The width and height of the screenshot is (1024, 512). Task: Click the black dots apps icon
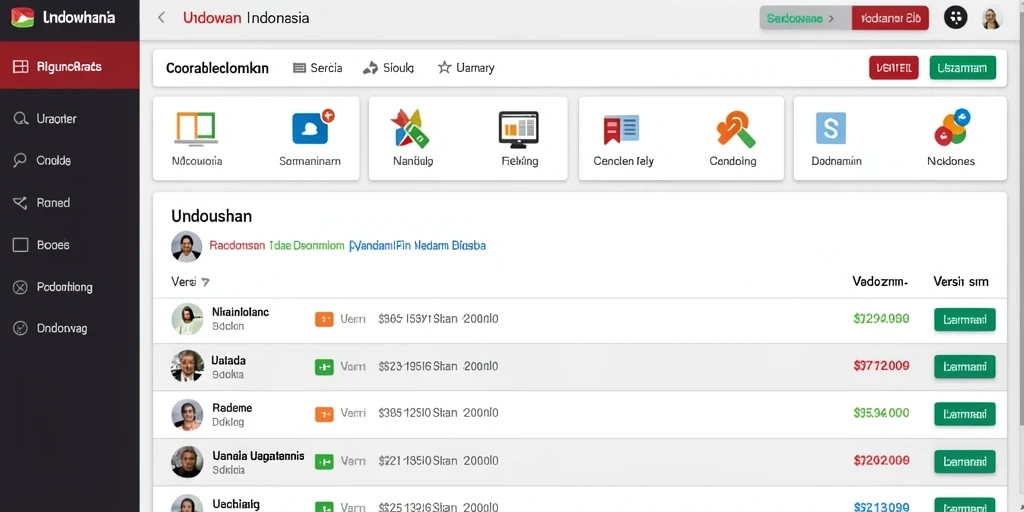(956, 18)
